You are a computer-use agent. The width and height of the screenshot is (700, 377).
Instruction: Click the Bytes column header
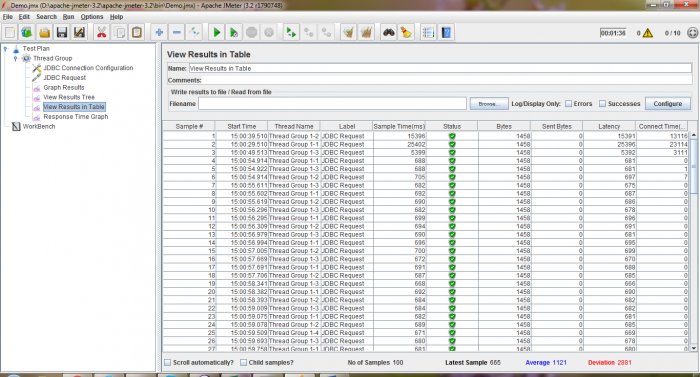click(504, 126)
